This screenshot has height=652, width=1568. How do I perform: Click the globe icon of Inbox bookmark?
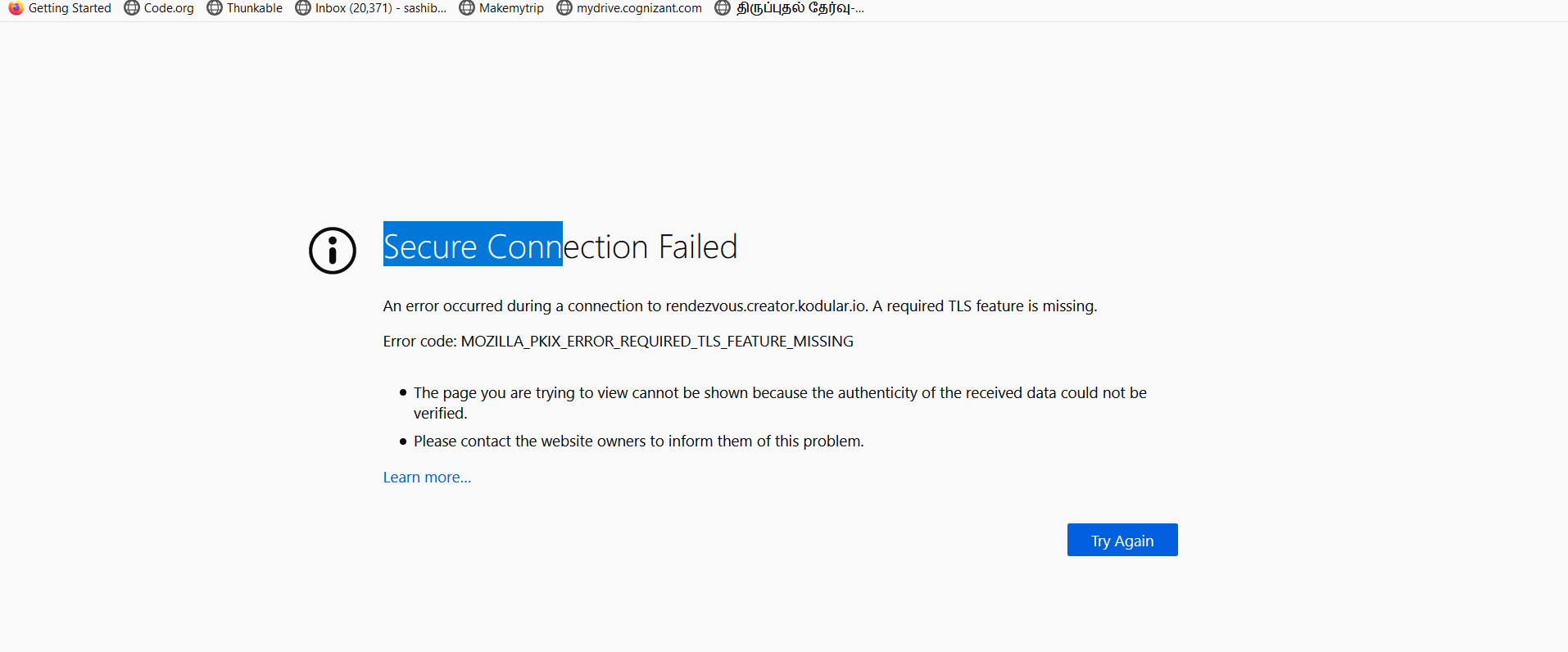tap(303, 8)
